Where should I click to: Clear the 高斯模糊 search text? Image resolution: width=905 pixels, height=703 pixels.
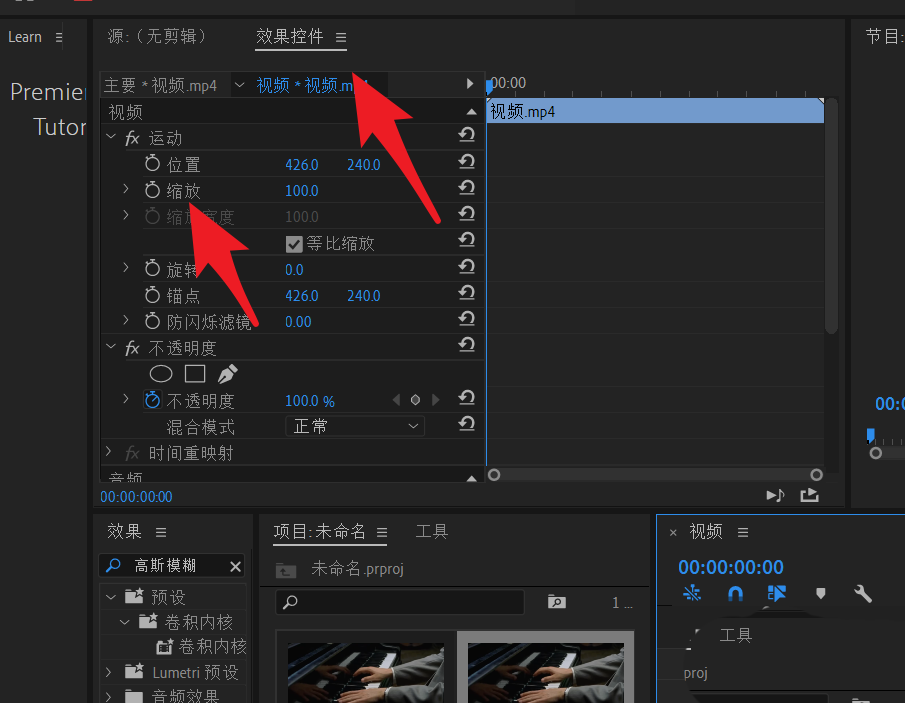[x=235, y=567]
